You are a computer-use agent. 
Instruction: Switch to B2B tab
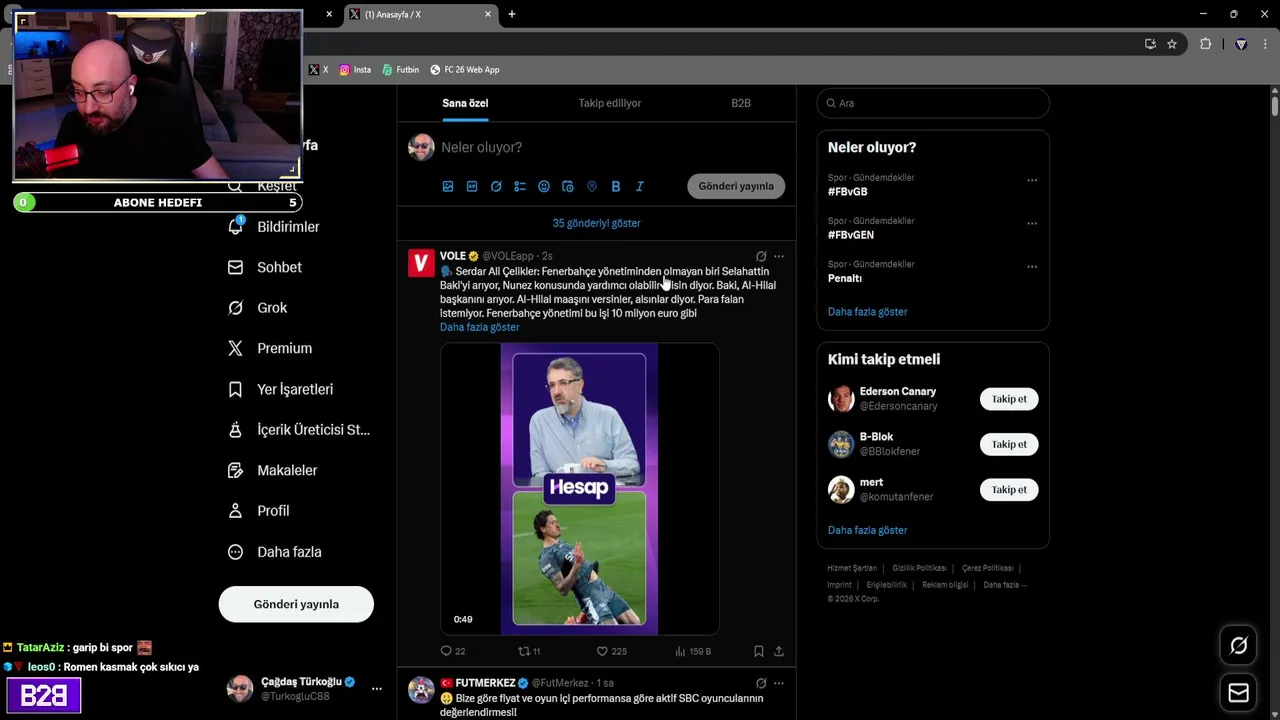741,103
